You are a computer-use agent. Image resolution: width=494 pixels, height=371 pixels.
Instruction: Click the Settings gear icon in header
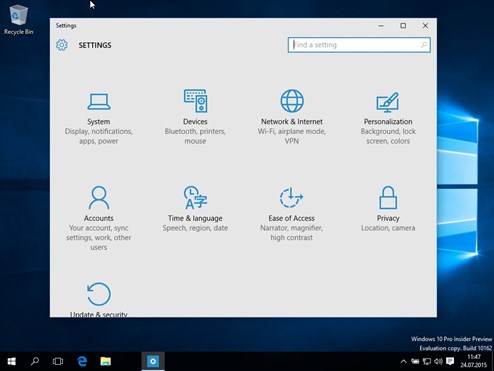62,45
